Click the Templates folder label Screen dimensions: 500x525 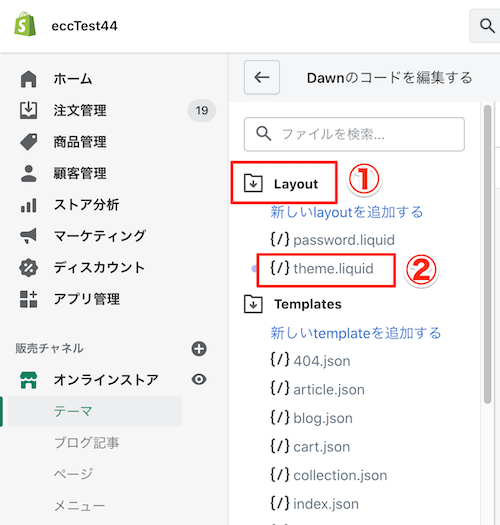pyautogui.click(x=308, y=304)
